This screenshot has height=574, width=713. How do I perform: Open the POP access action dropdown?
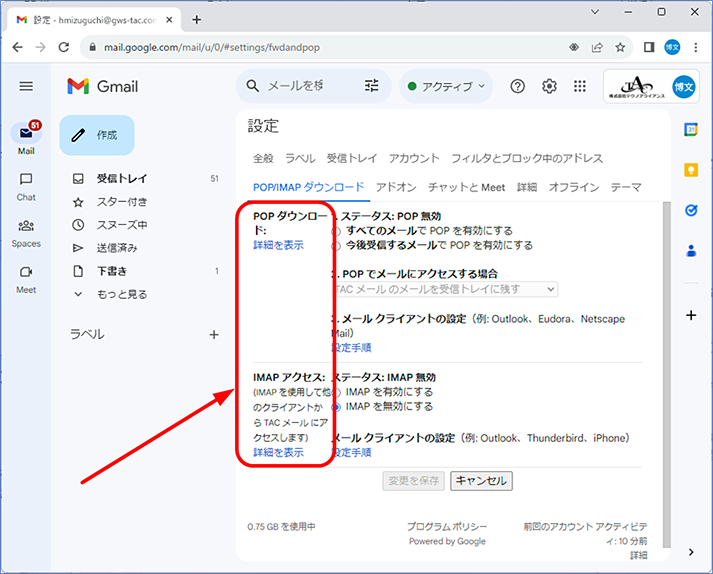(445, 289)
